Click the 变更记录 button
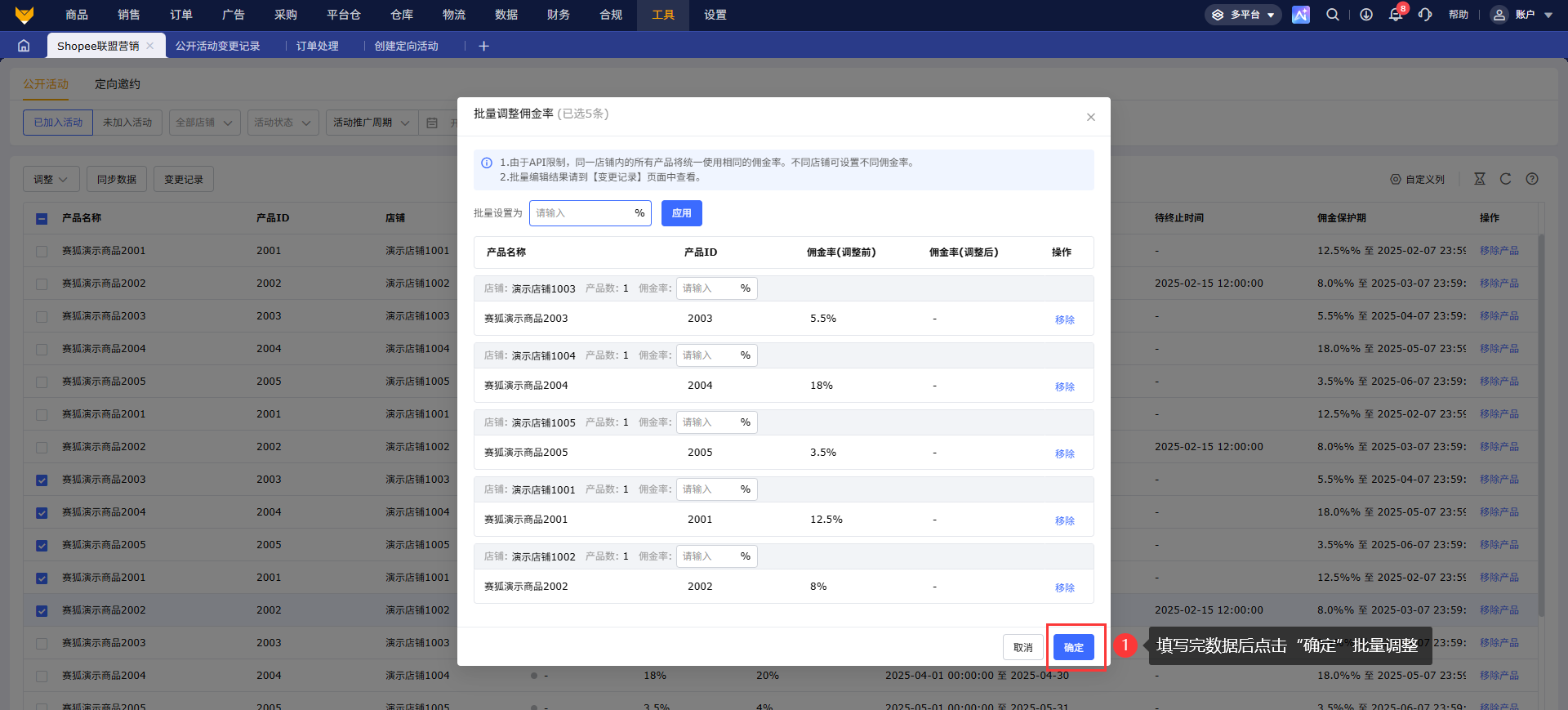This screenshot has width=1568, height=710. tap(184, 179)
